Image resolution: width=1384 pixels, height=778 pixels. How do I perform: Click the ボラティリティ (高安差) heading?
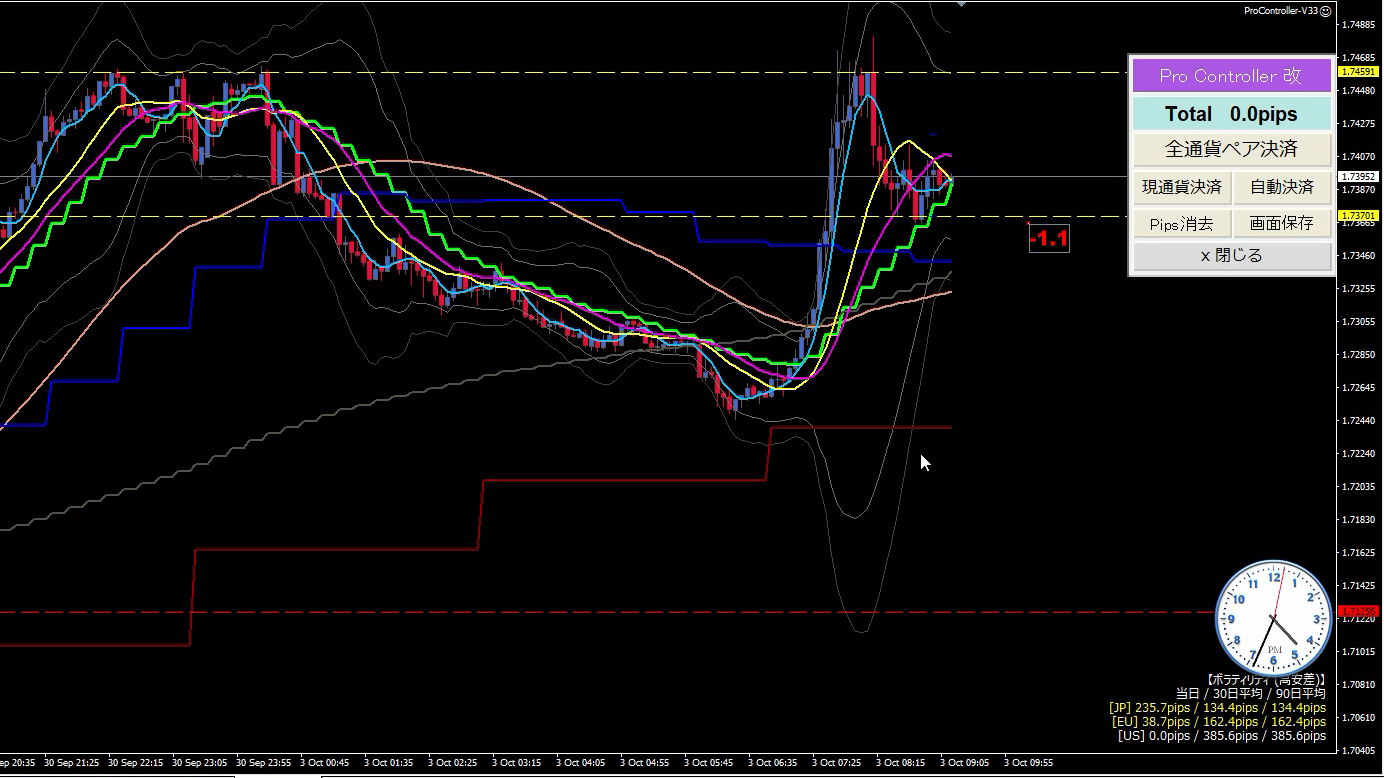tap(1266, 679)
